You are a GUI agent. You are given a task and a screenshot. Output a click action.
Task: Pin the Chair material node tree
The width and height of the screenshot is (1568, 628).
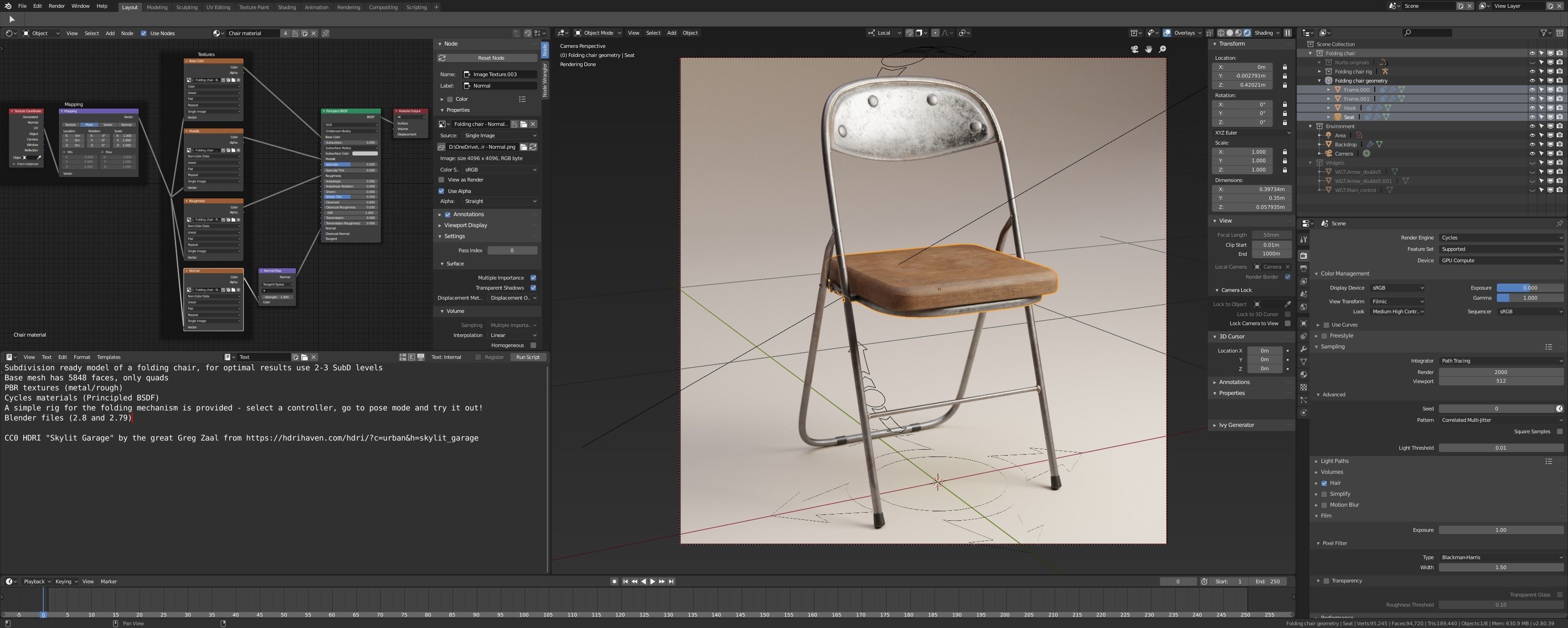click(x=325, y=33)
